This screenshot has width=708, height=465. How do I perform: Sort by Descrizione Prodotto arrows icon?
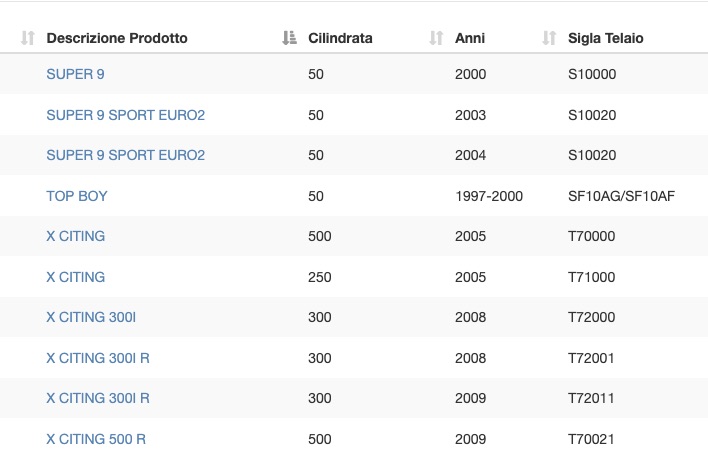pyautogui.click(x=28, y=38)
